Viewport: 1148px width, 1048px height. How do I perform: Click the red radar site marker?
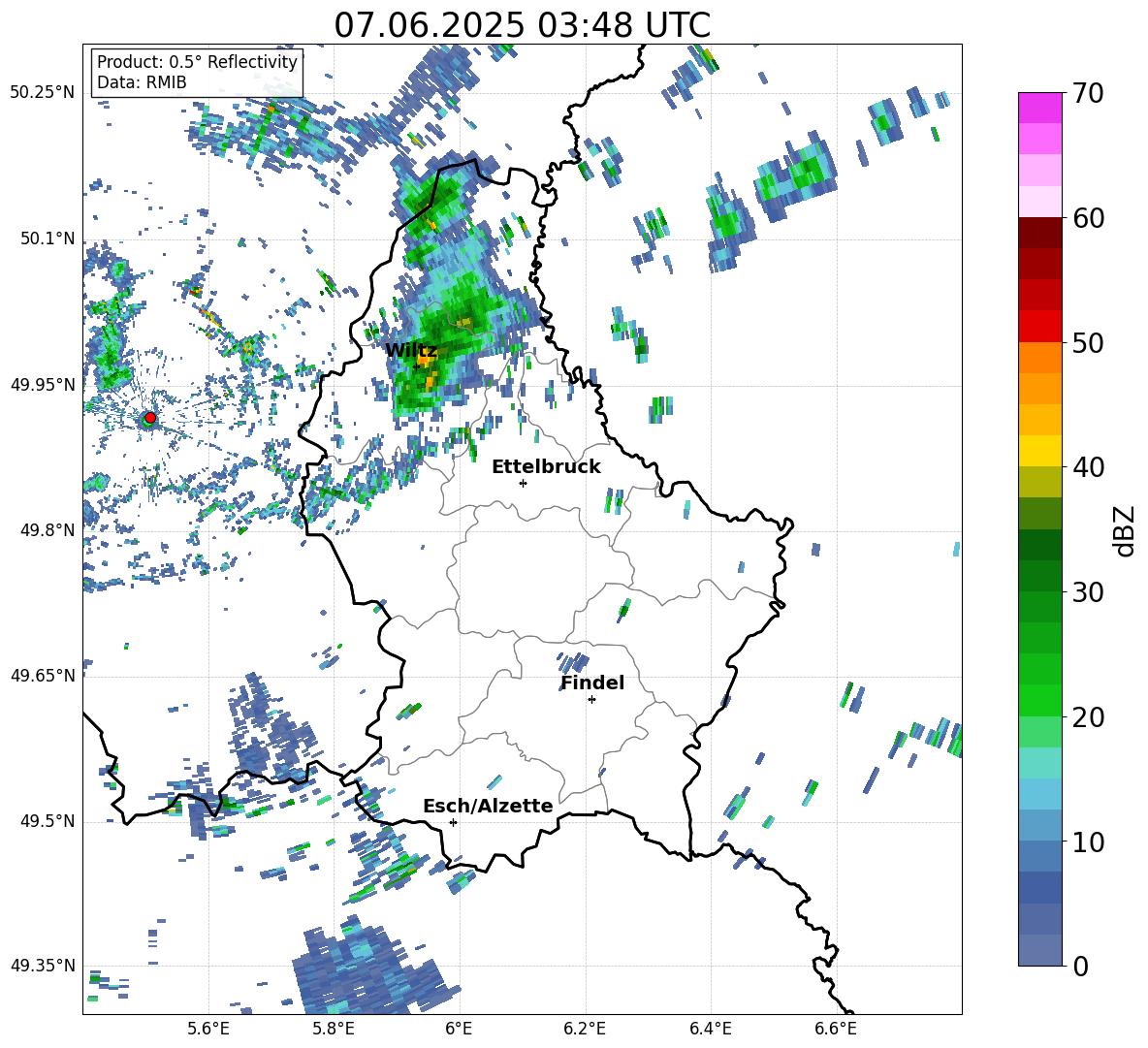(150, 418)
